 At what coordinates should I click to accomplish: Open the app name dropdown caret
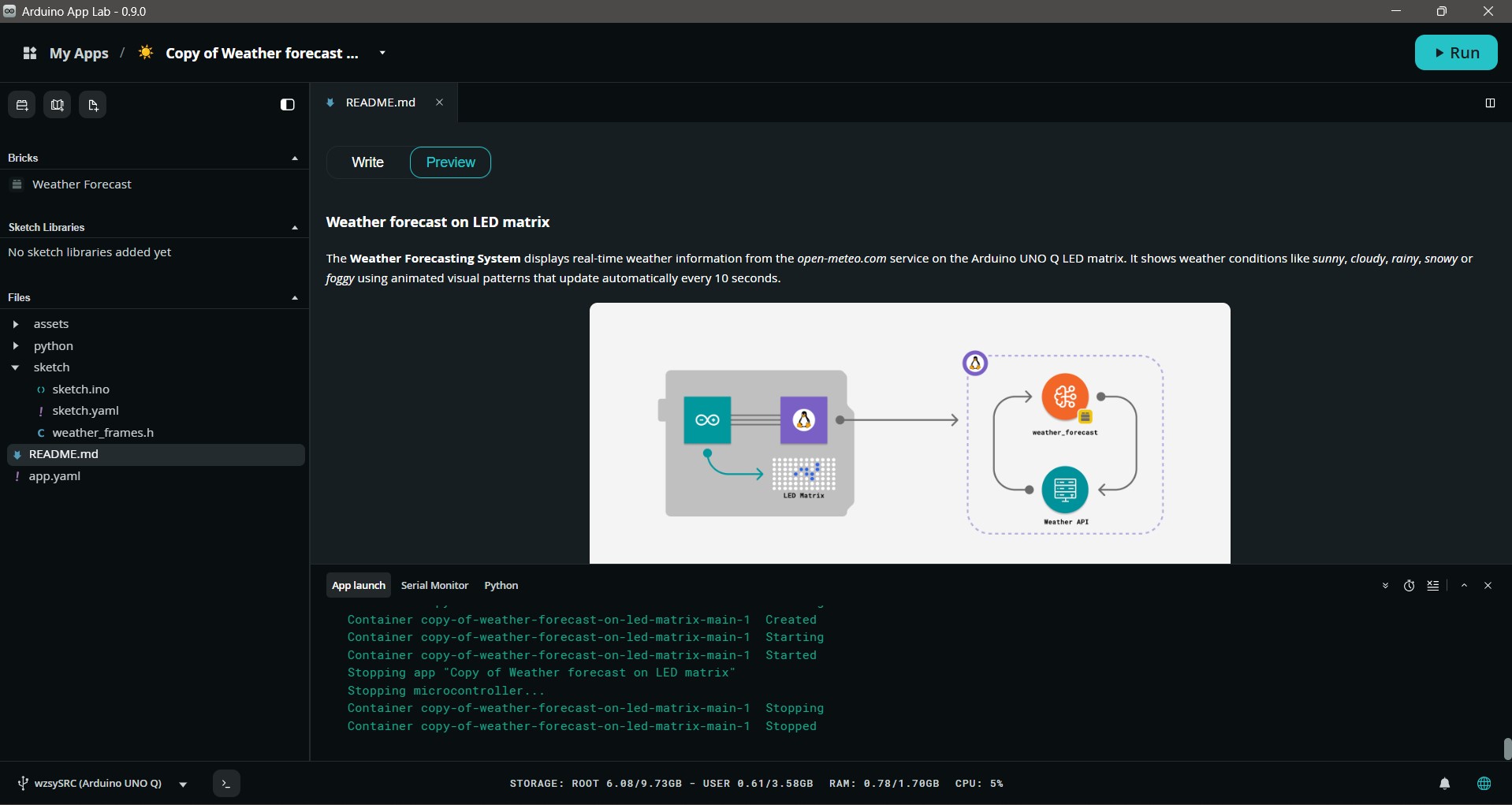[382, 53]
